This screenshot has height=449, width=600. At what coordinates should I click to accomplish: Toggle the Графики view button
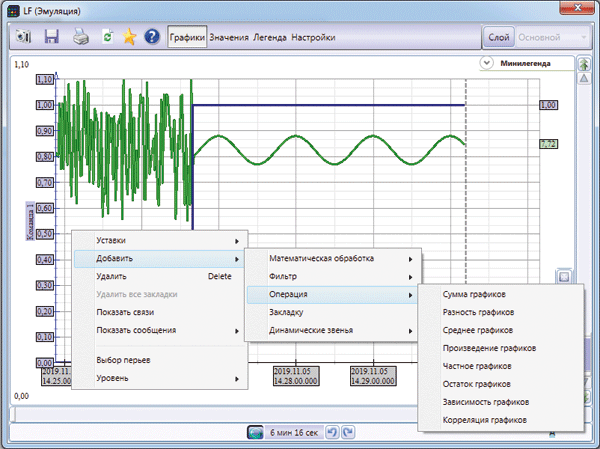(x=187, y=37)
